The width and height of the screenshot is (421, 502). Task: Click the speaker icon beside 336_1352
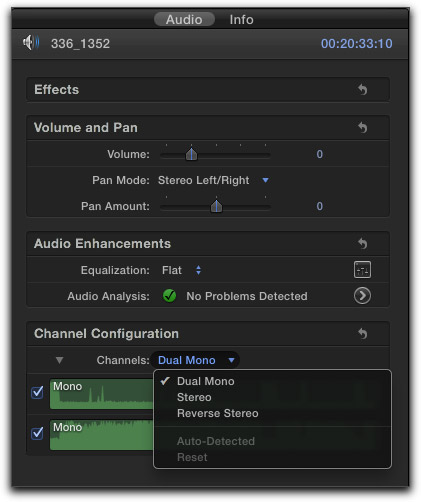point(31,43)
